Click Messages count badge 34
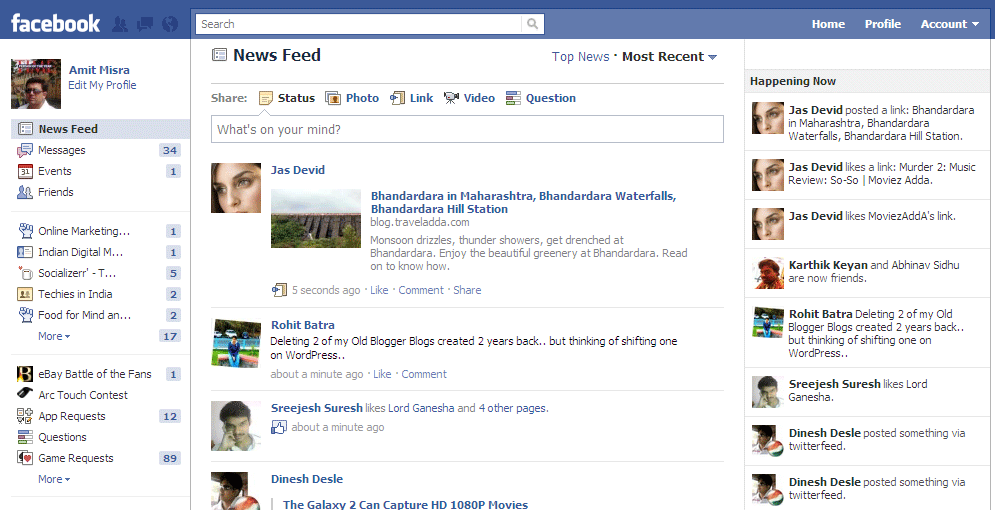The height and width of the screenshot is (510, 998). (x=170, y=150)
